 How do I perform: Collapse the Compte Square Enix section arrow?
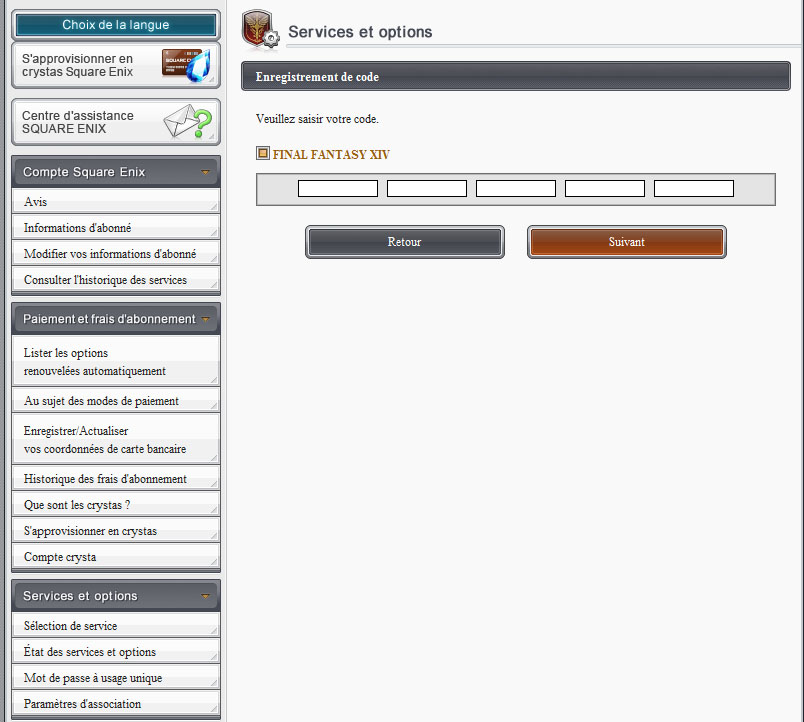[x=205, y=172]
